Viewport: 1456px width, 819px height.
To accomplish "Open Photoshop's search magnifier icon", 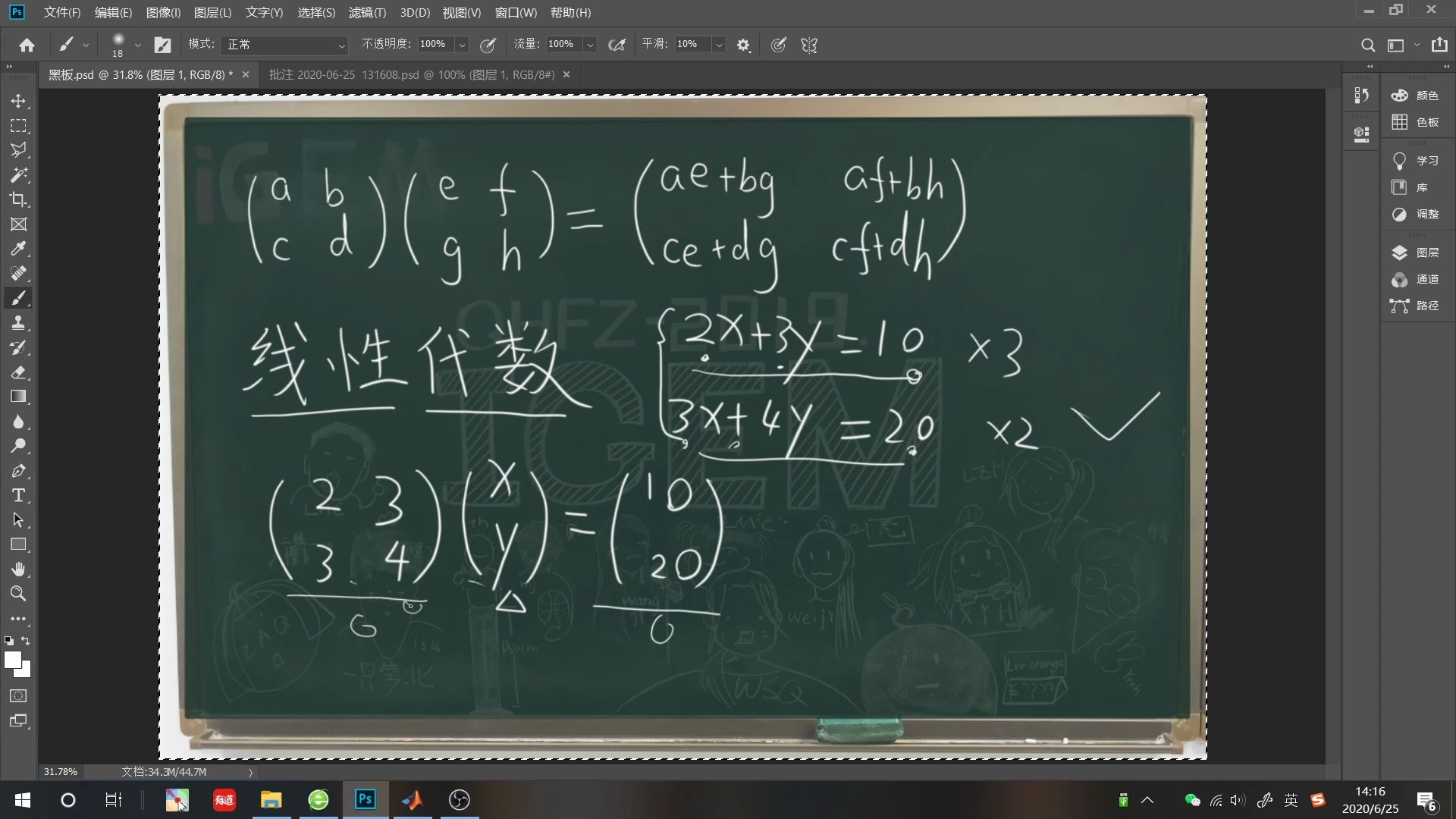I will (1367, 45).
